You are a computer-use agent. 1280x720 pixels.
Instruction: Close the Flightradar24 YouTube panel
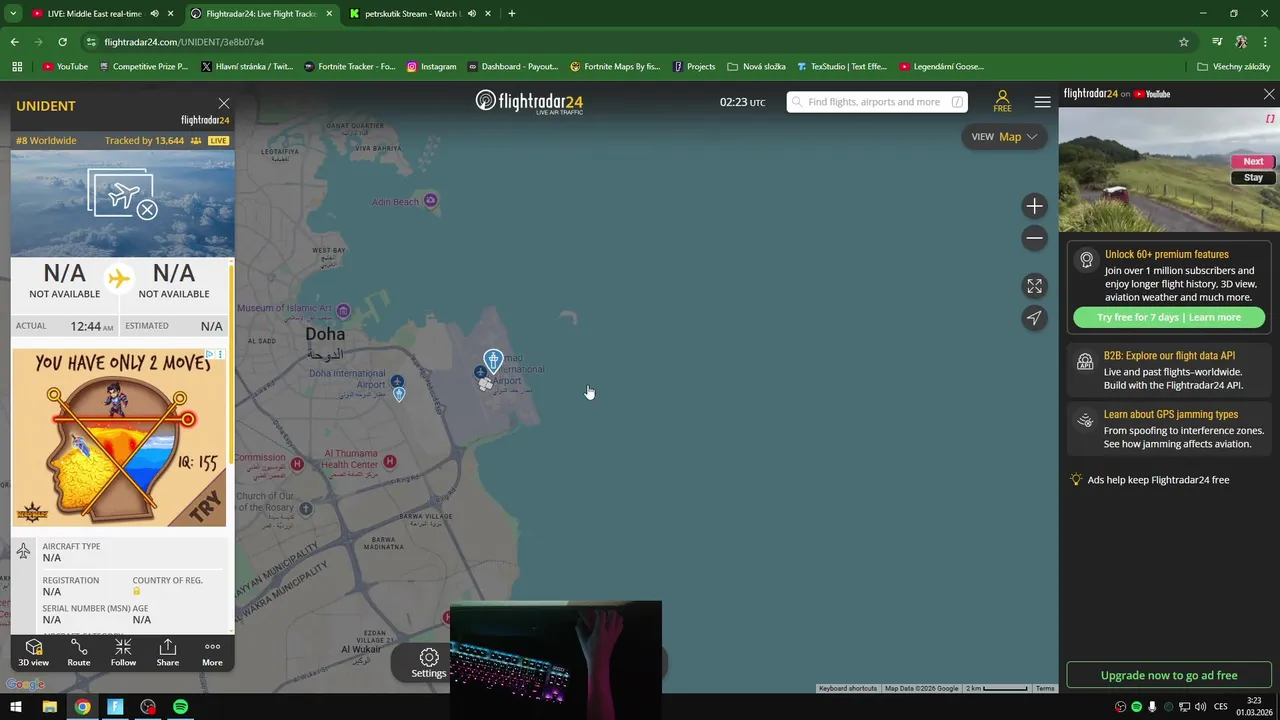tap(1269, 94)
